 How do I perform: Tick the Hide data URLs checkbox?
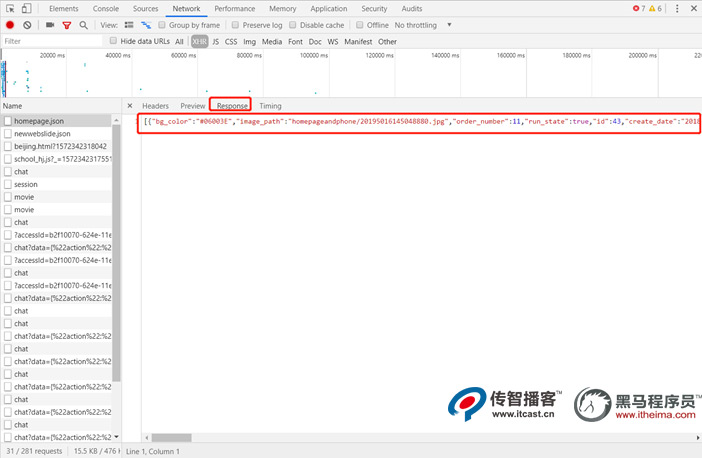tap(113, 42)
